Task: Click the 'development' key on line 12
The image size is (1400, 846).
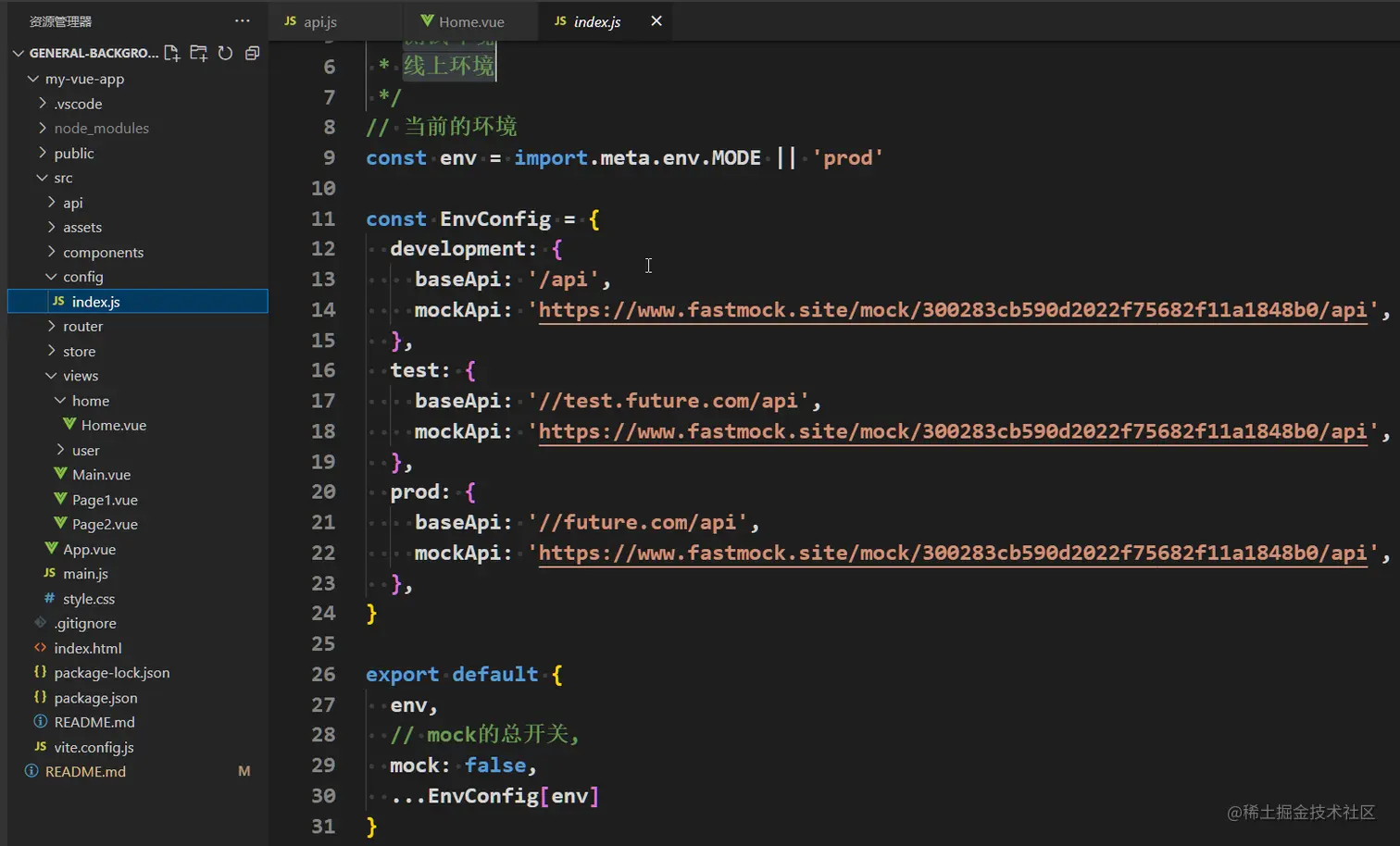Action: pos(457,249)
